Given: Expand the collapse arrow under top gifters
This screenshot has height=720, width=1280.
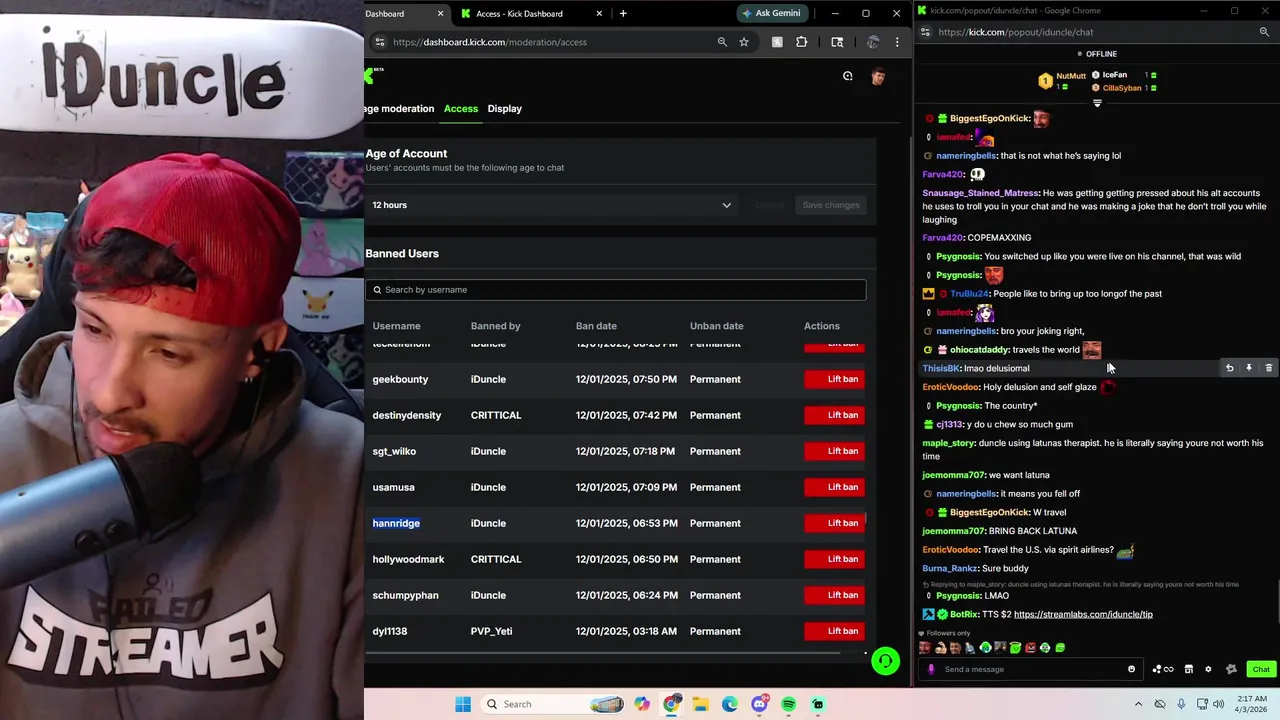Looking at the screenshot, I should (x=1097, y=103).
